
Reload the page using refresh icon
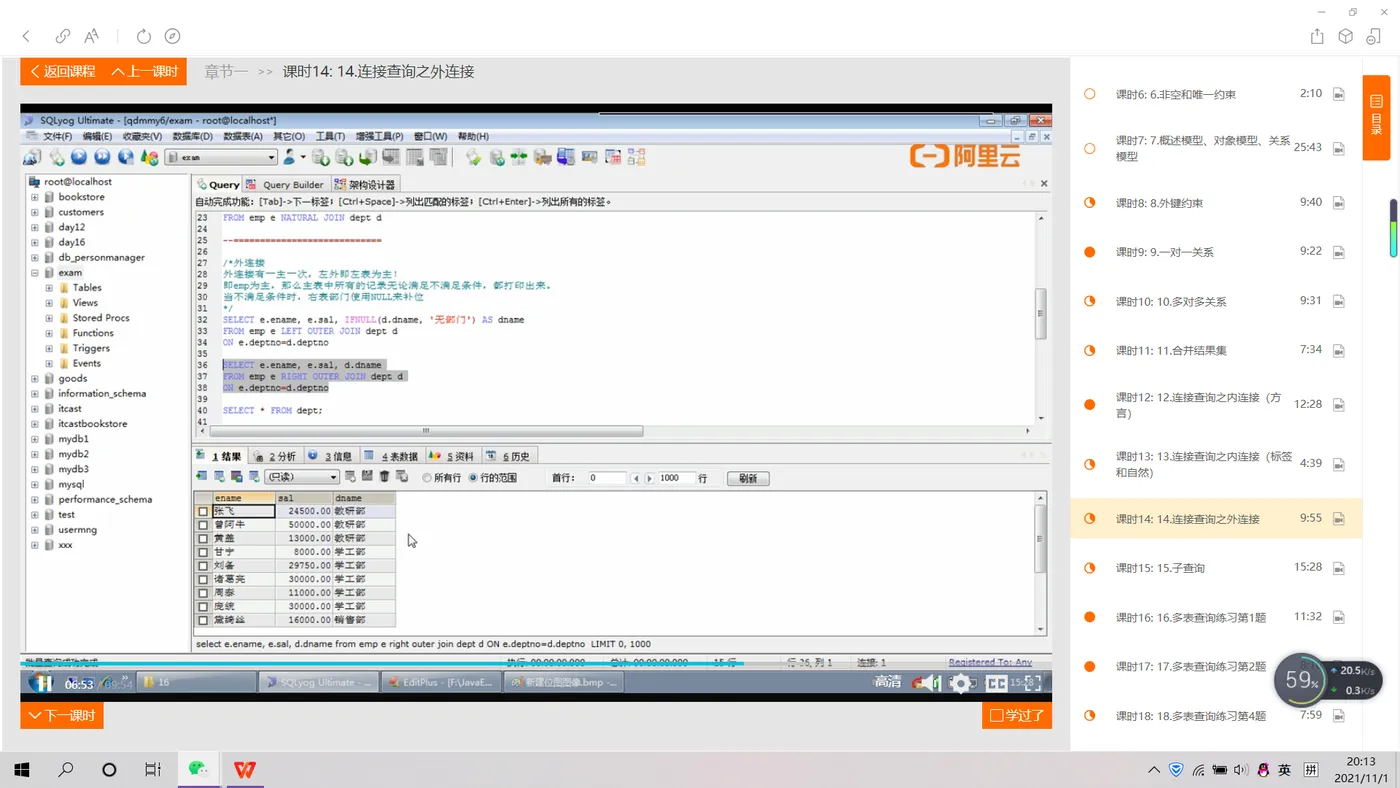click(x=143, y=36)
